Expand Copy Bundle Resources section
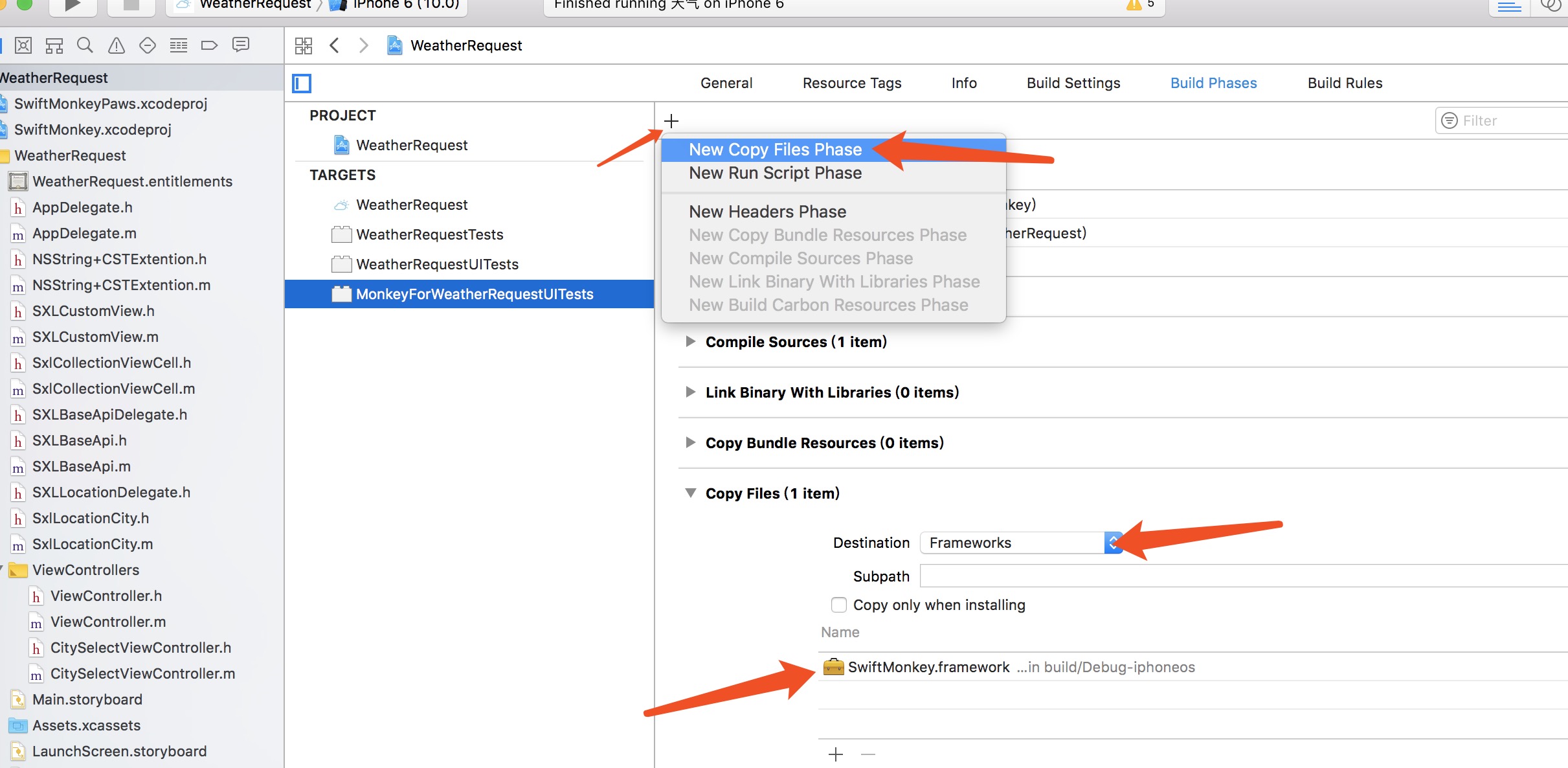The width and height of the screenshot is (1568, 768). click(x=691, y=443)
